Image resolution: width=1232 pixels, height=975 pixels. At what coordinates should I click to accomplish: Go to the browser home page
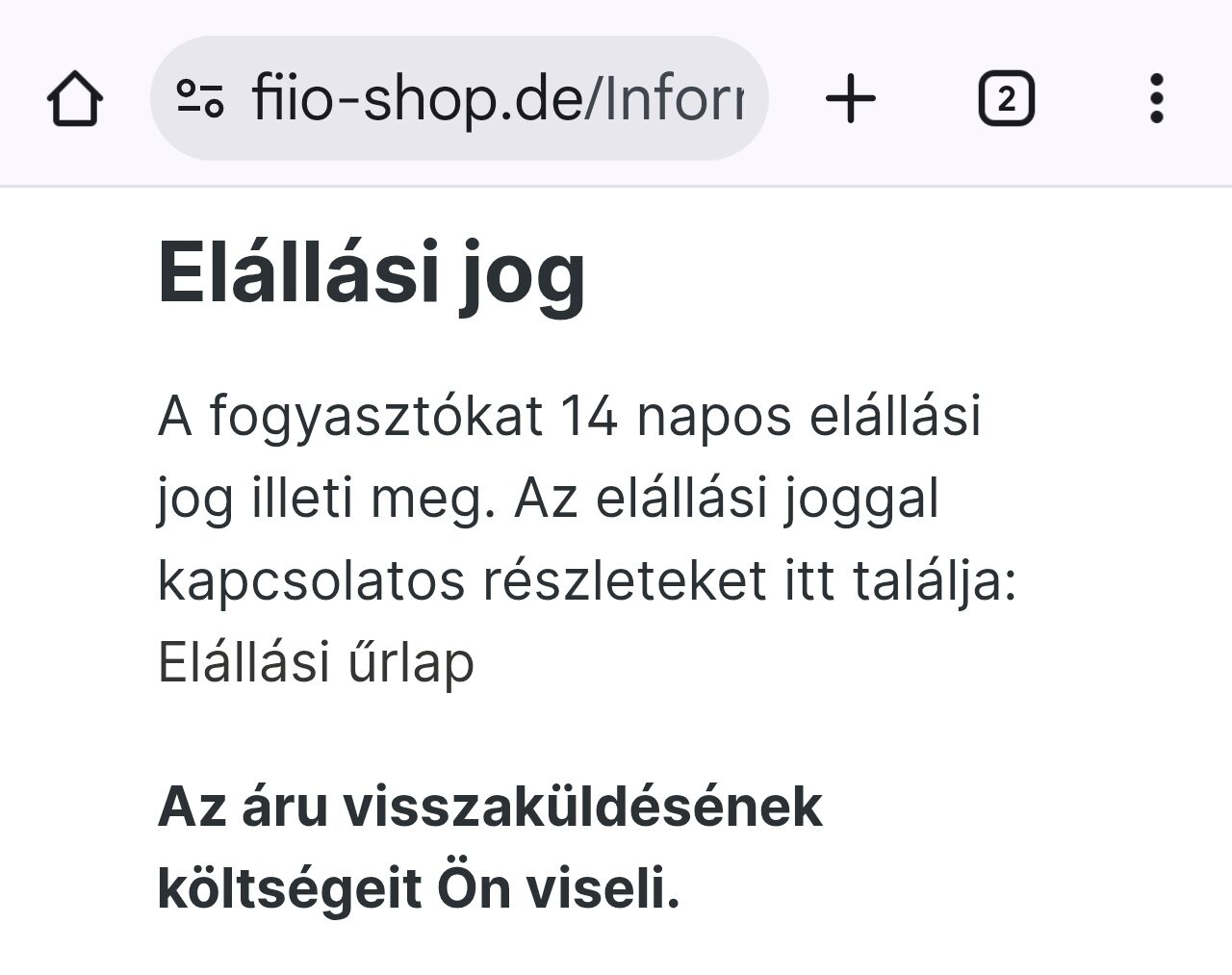click(x=75, y=99)
